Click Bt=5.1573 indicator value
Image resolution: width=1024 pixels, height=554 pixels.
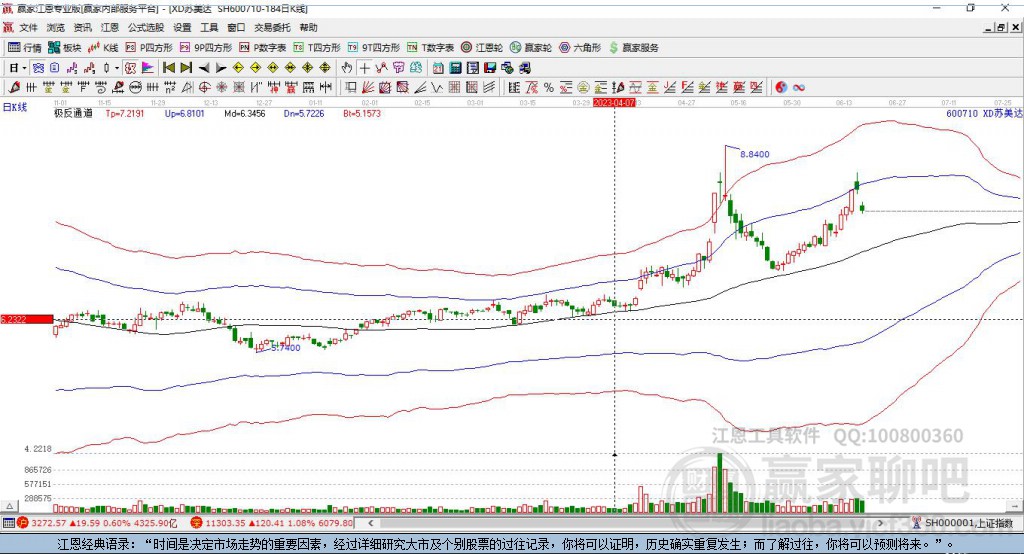(362, 113)
